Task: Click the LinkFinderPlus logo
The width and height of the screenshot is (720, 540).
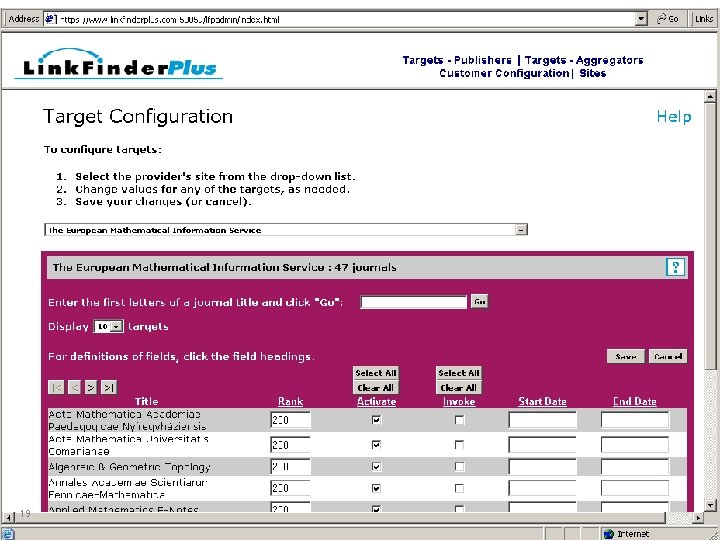Action: [x=119, y=64]
